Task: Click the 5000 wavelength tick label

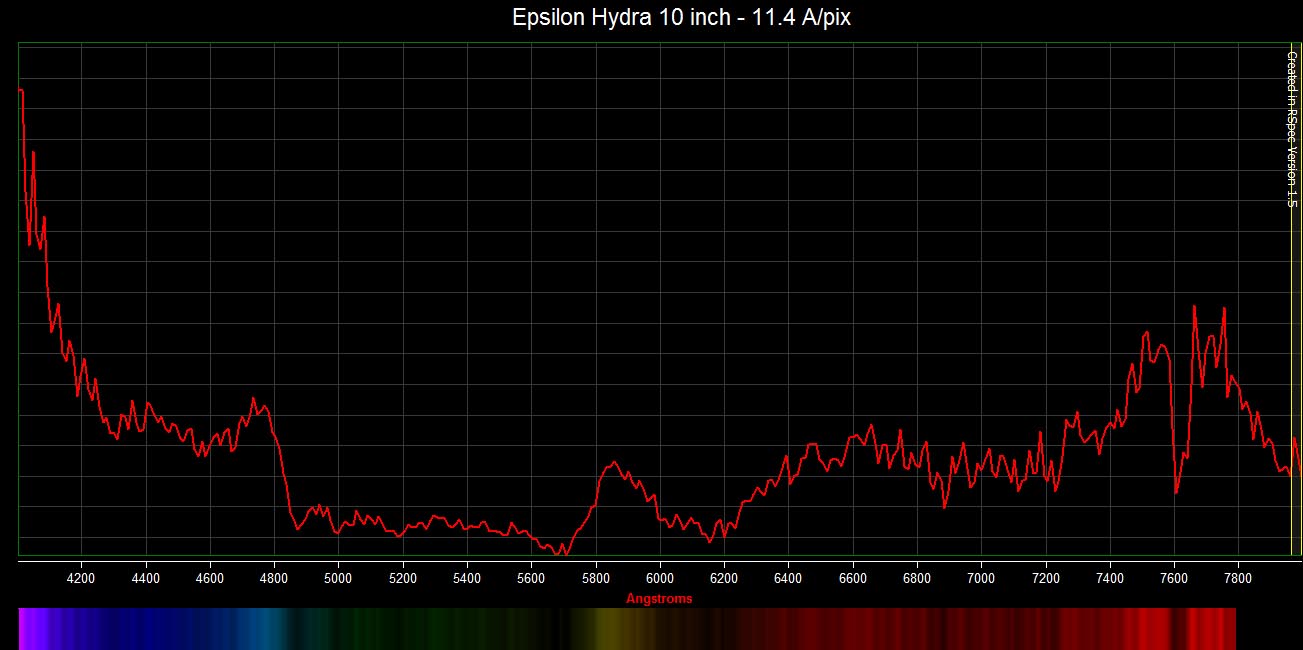Action: [x=338, y=578]
